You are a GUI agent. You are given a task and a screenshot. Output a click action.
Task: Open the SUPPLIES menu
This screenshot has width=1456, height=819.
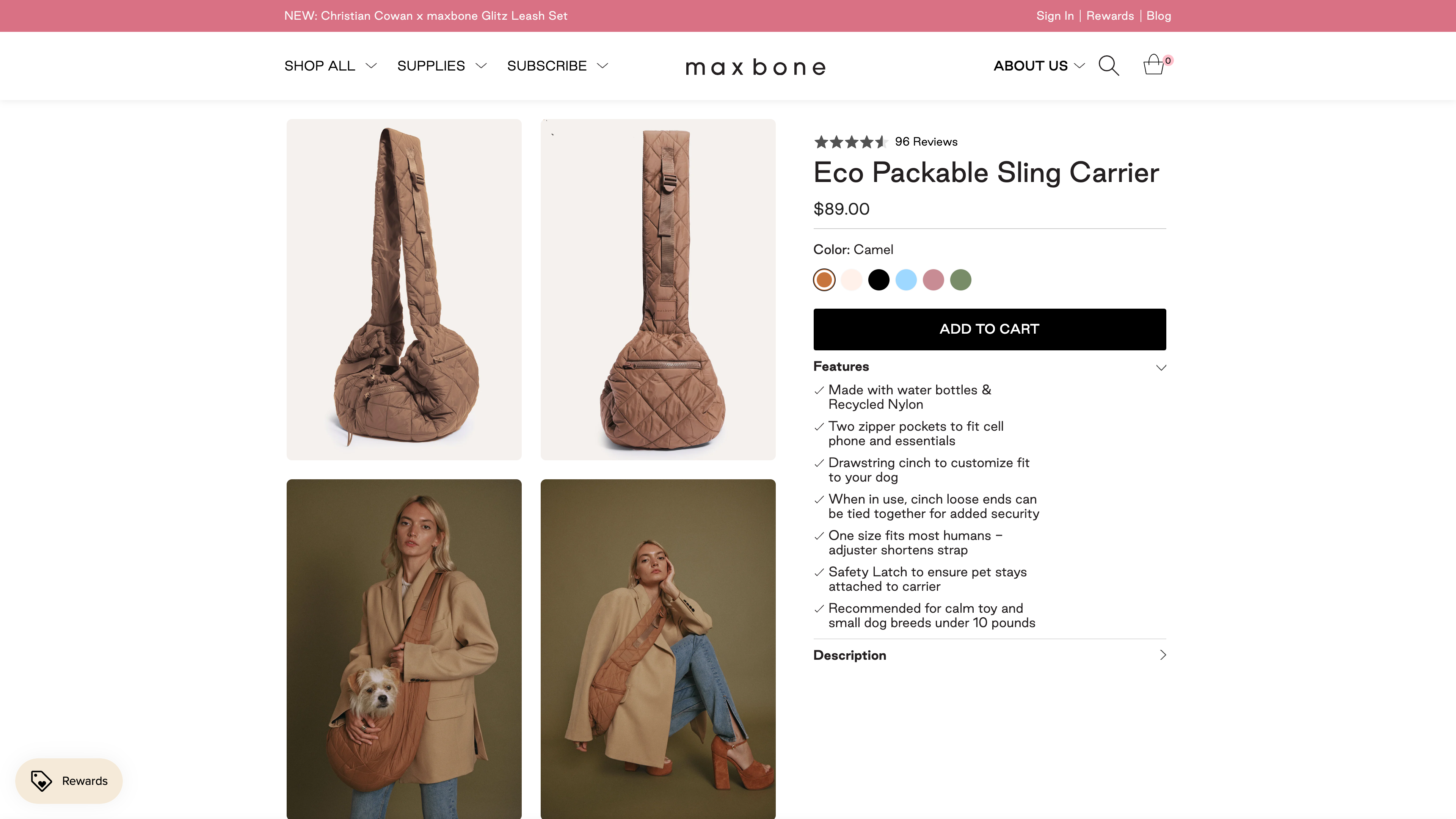[x=441, y=66]
